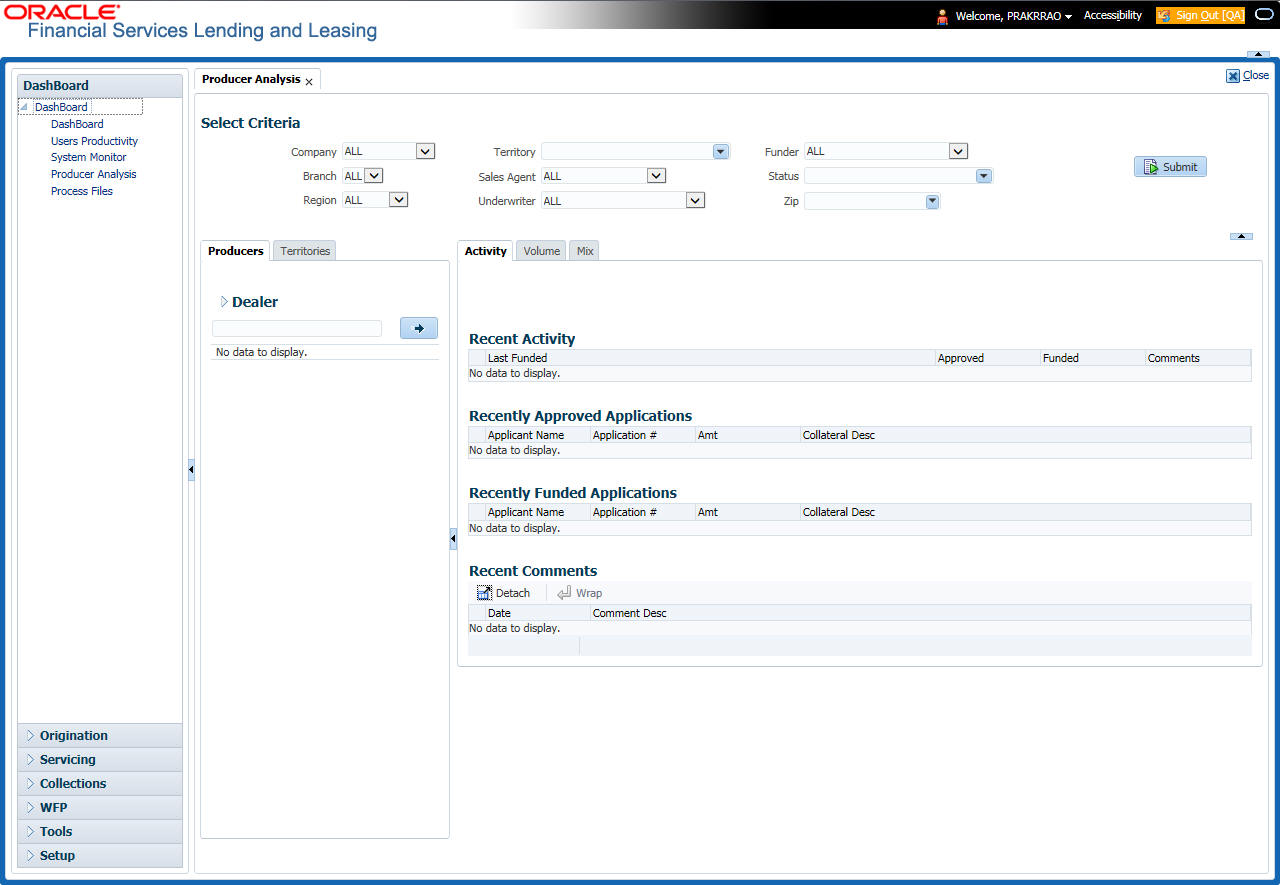This screenshot has height=885, width=1280.
Task: Open the Welcome, PRAKRRAO user menu
Action: point(1013,16)
